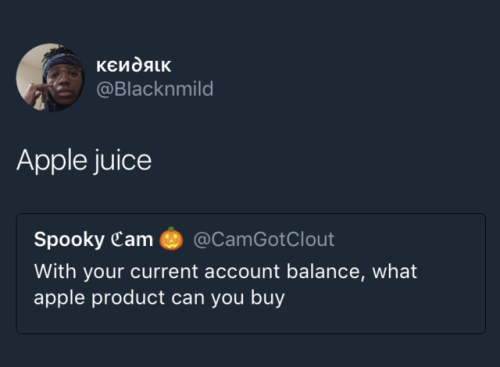Viewport: 500px width, 367px height.
Task: Click the Spooky Cam display name
Action: coord(93,240)
